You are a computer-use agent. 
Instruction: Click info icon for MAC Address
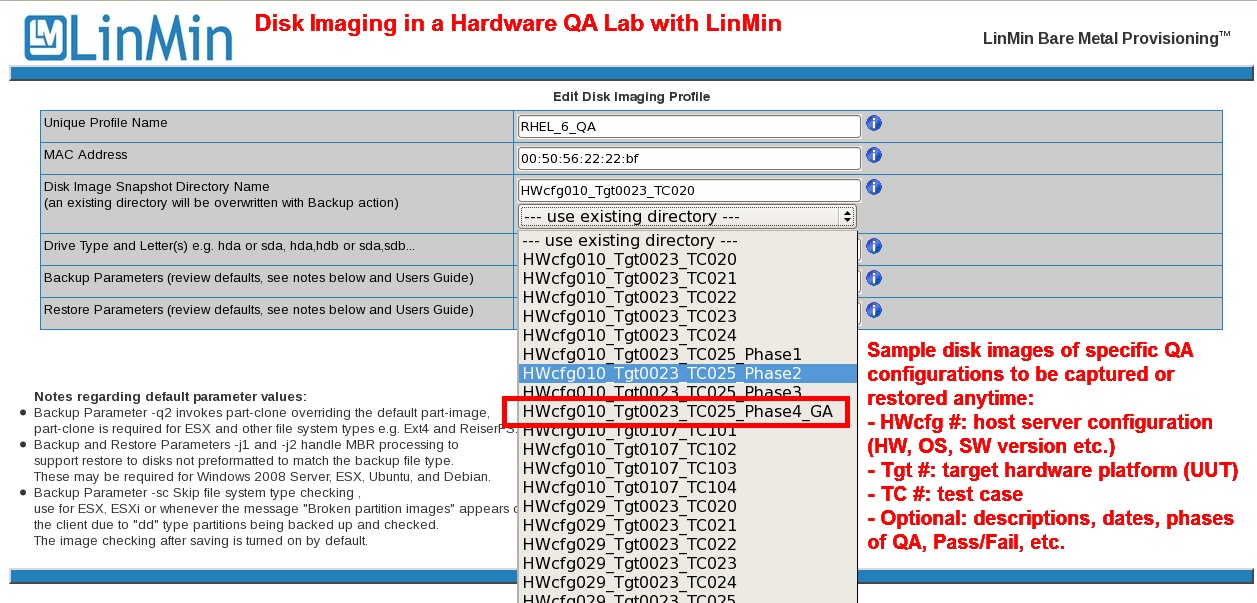tap(873, 155)
